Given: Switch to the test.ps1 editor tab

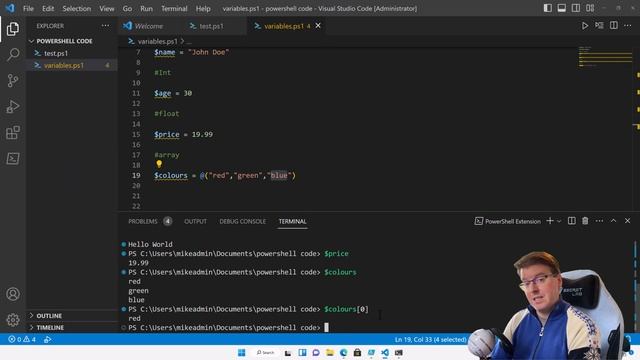Looking at the screenshot, I should tap(211, 26).
